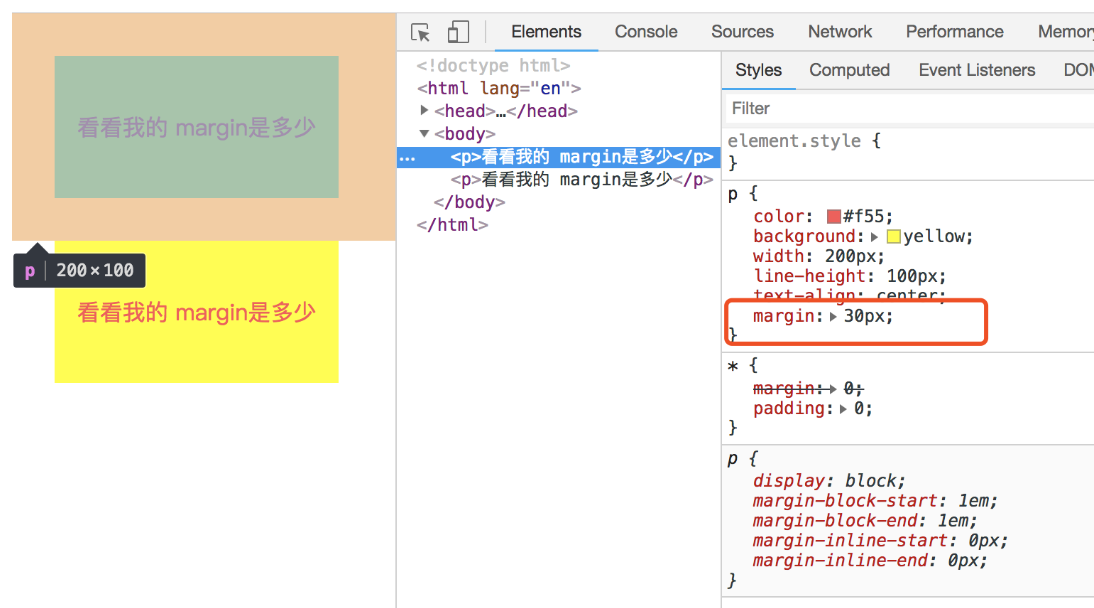Click the doctype html line
The width and height of the screenshot is (1094, 608).
pyautogui.click(x=493, y=66)
